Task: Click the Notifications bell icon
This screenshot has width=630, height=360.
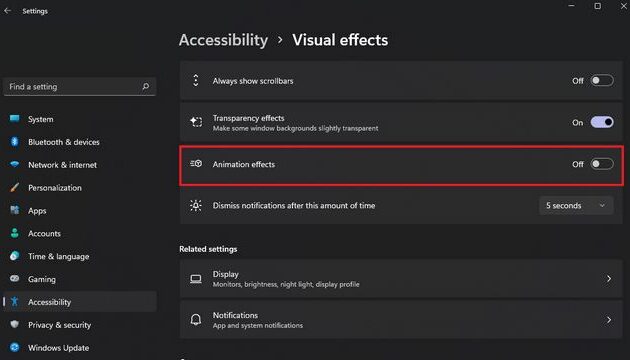Action: (196, 320)
